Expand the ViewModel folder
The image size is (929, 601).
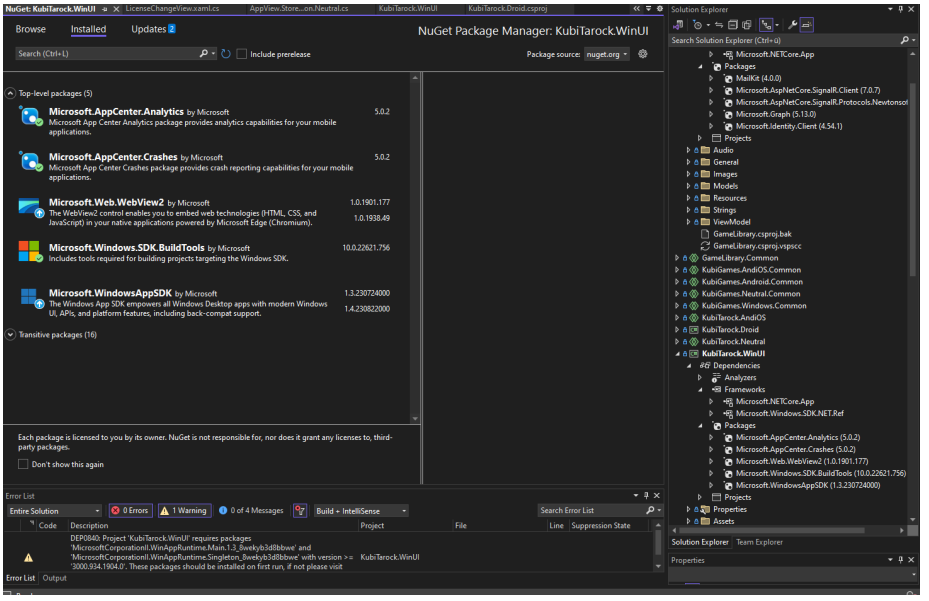[688, 222]
